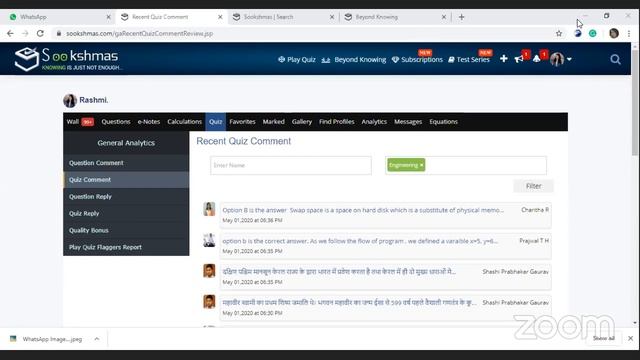Click the green Grammarly extension icon
This screenshot has width=640, height=360.
pos(593,33)
